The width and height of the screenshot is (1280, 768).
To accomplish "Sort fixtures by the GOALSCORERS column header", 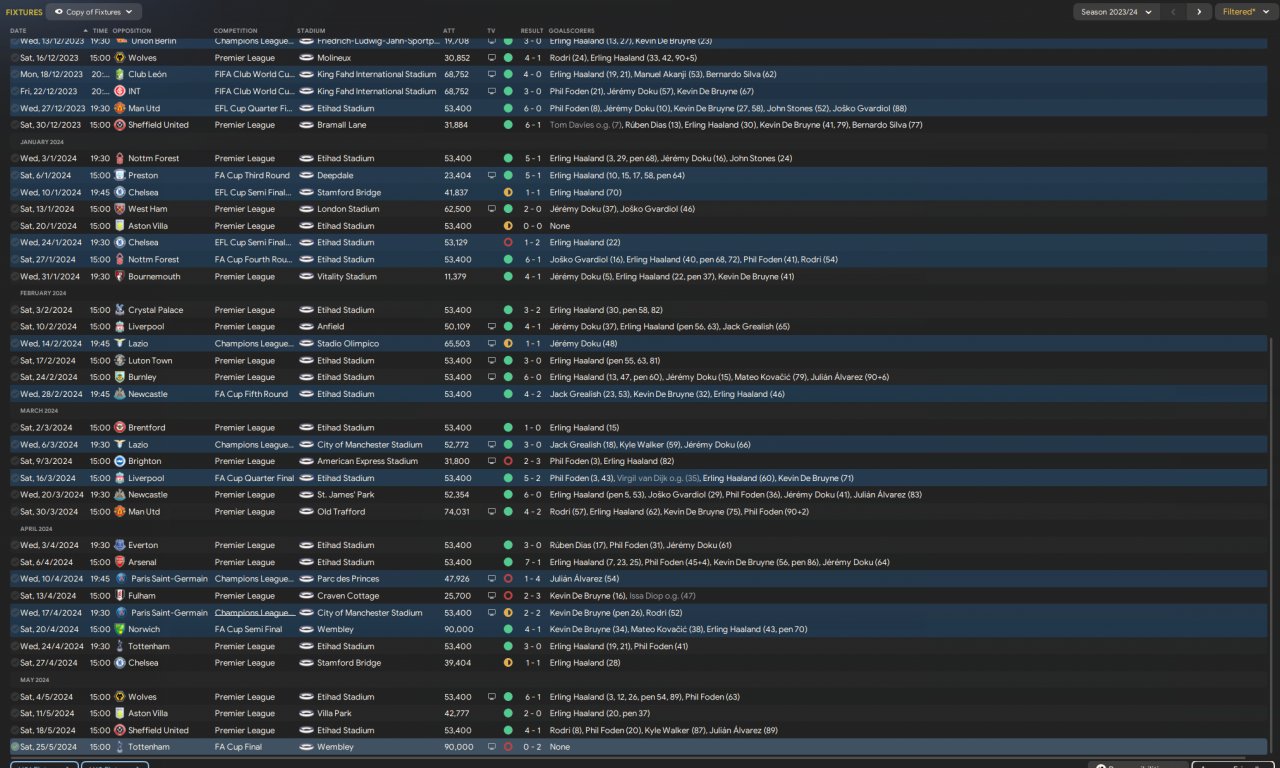I will tap(571, 31).
